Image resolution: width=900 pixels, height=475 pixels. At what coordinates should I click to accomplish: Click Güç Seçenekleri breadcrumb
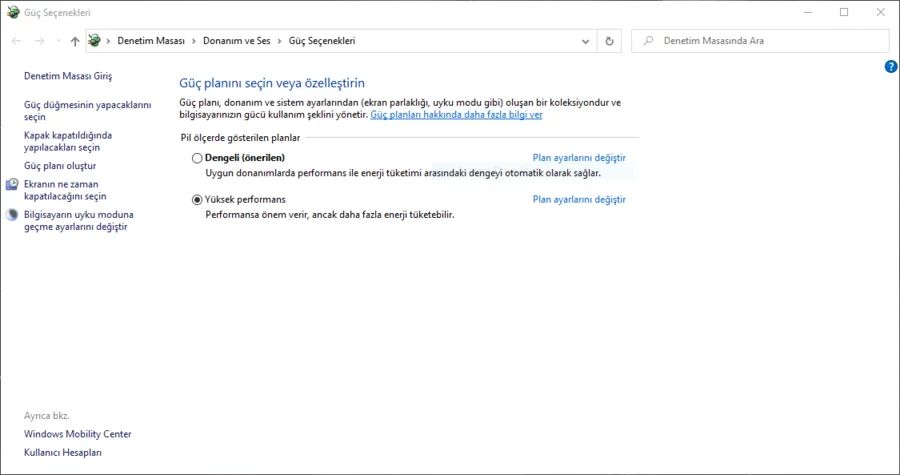pyautogui.click(x=321, y=41)
